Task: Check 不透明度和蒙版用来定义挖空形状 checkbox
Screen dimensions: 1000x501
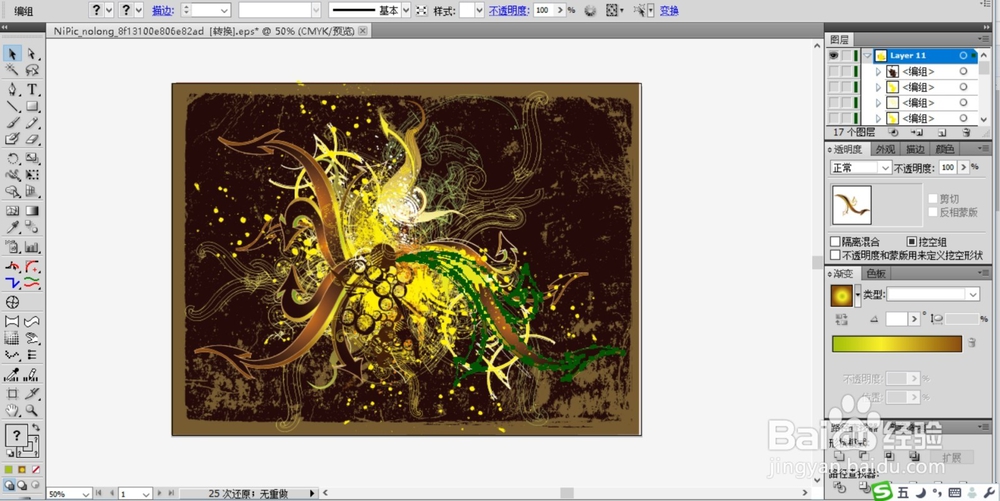Action: pyautogui.click(x=835, y=255)
